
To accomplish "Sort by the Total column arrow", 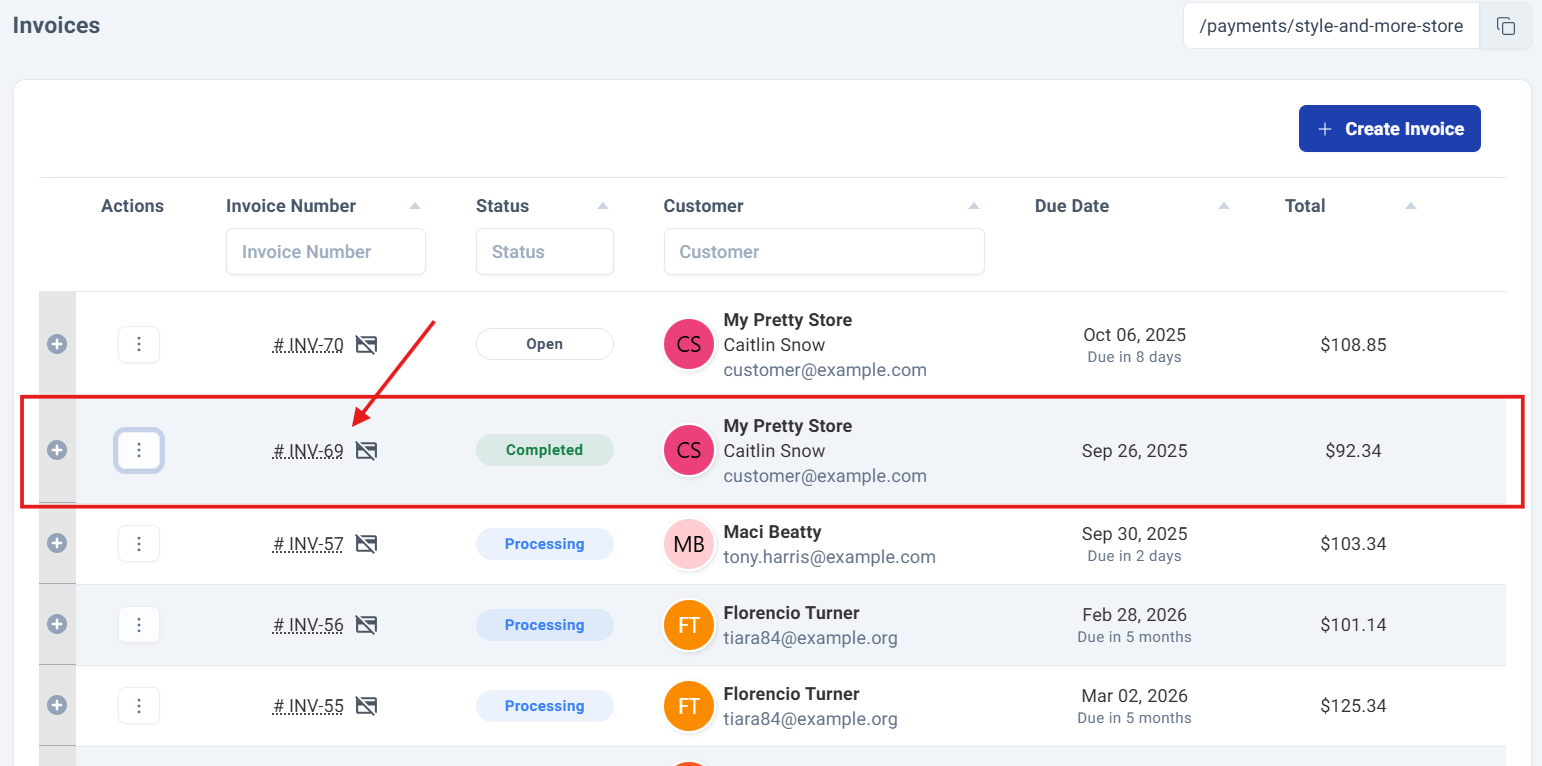I will point(1411,206).
